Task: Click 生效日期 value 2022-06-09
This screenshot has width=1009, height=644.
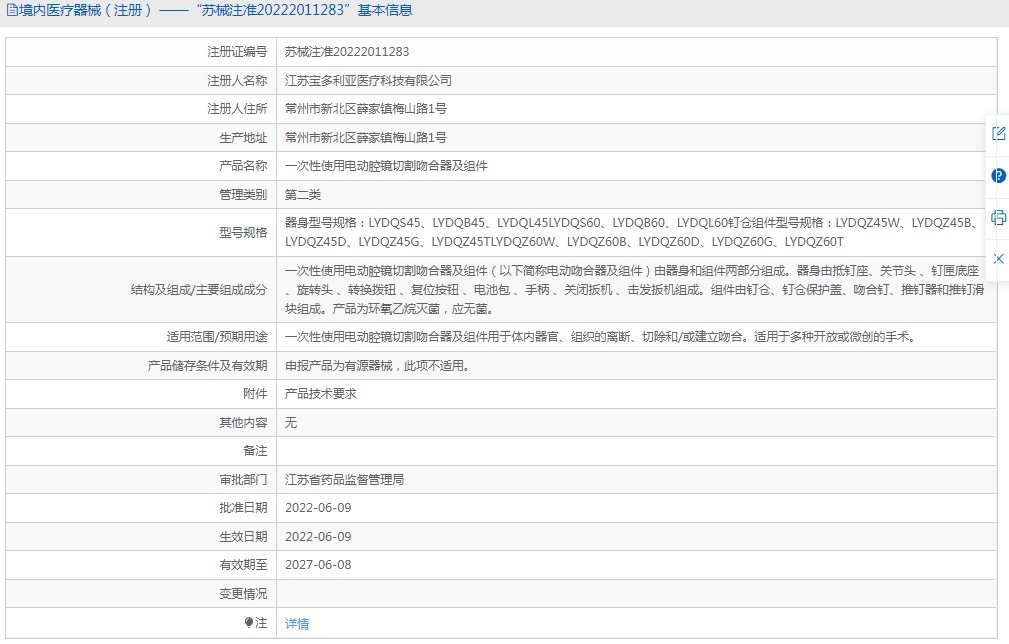Action: (318, 537)
